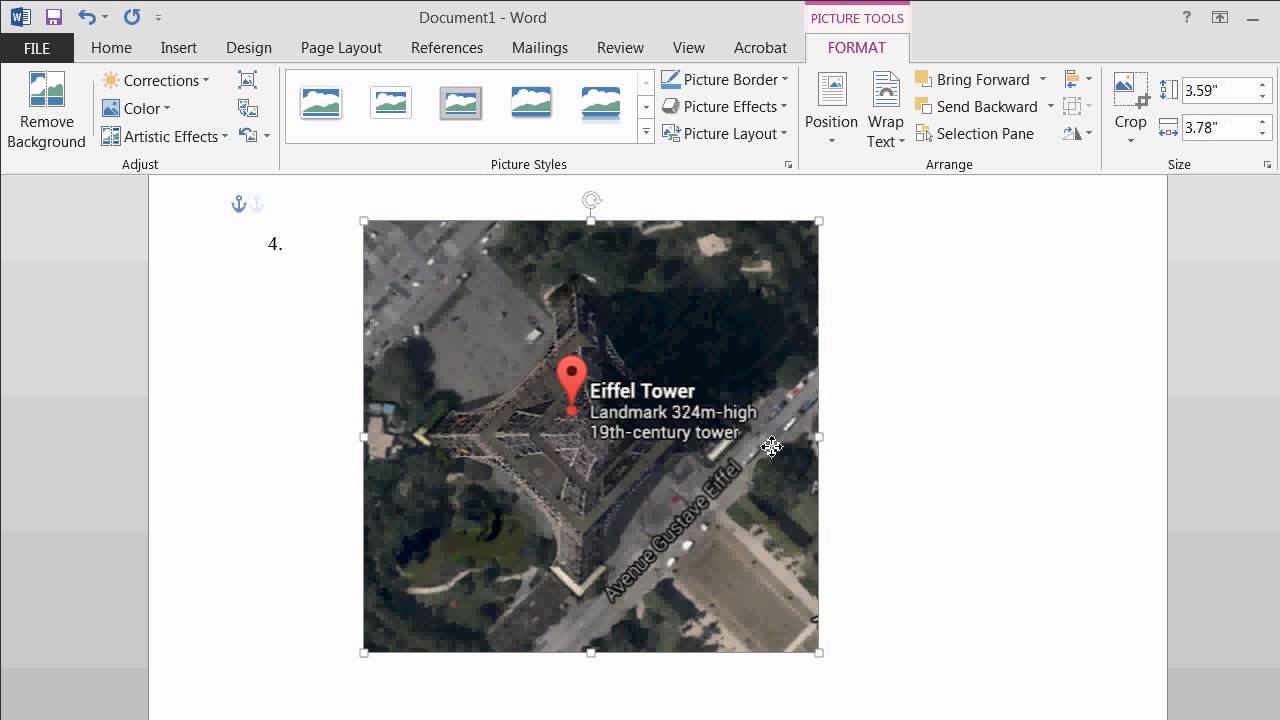Apply the third, highlighted picture style
This screenshot has height=720, width=1280.
click(461, 103)
